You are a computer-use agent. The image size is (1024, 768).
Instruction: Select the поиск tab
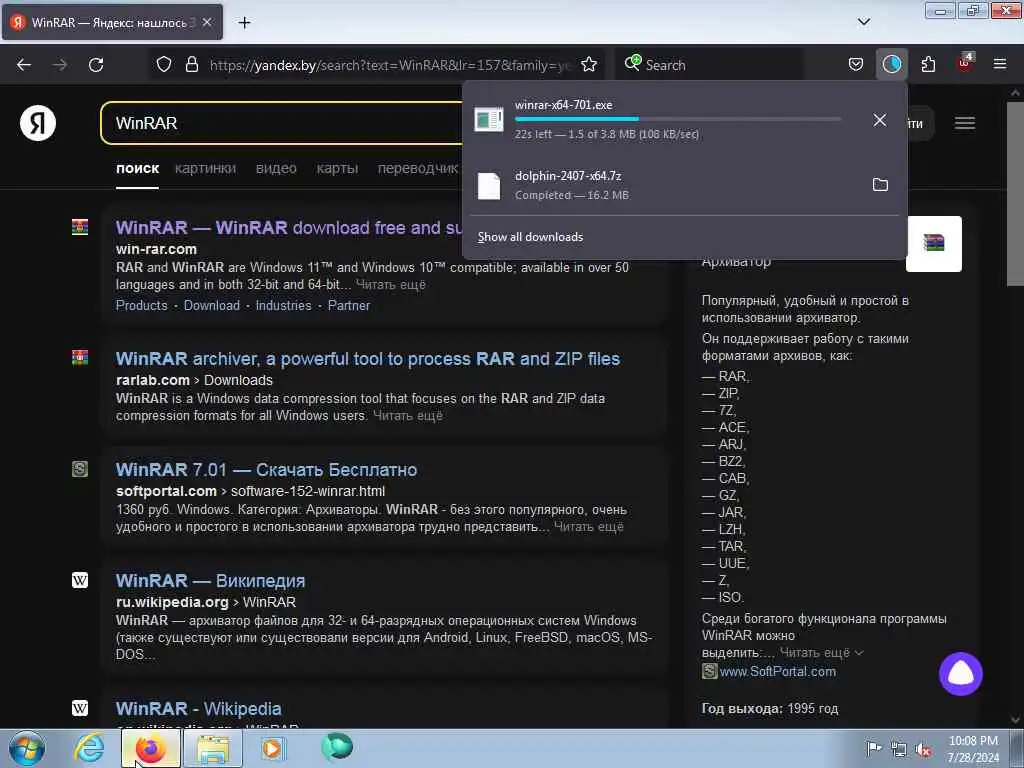pos(137,168)
